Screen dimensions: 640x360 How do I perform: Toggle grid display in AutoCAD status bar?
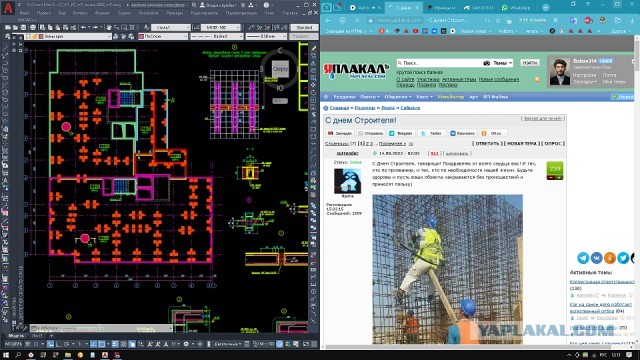click(29, 344)
